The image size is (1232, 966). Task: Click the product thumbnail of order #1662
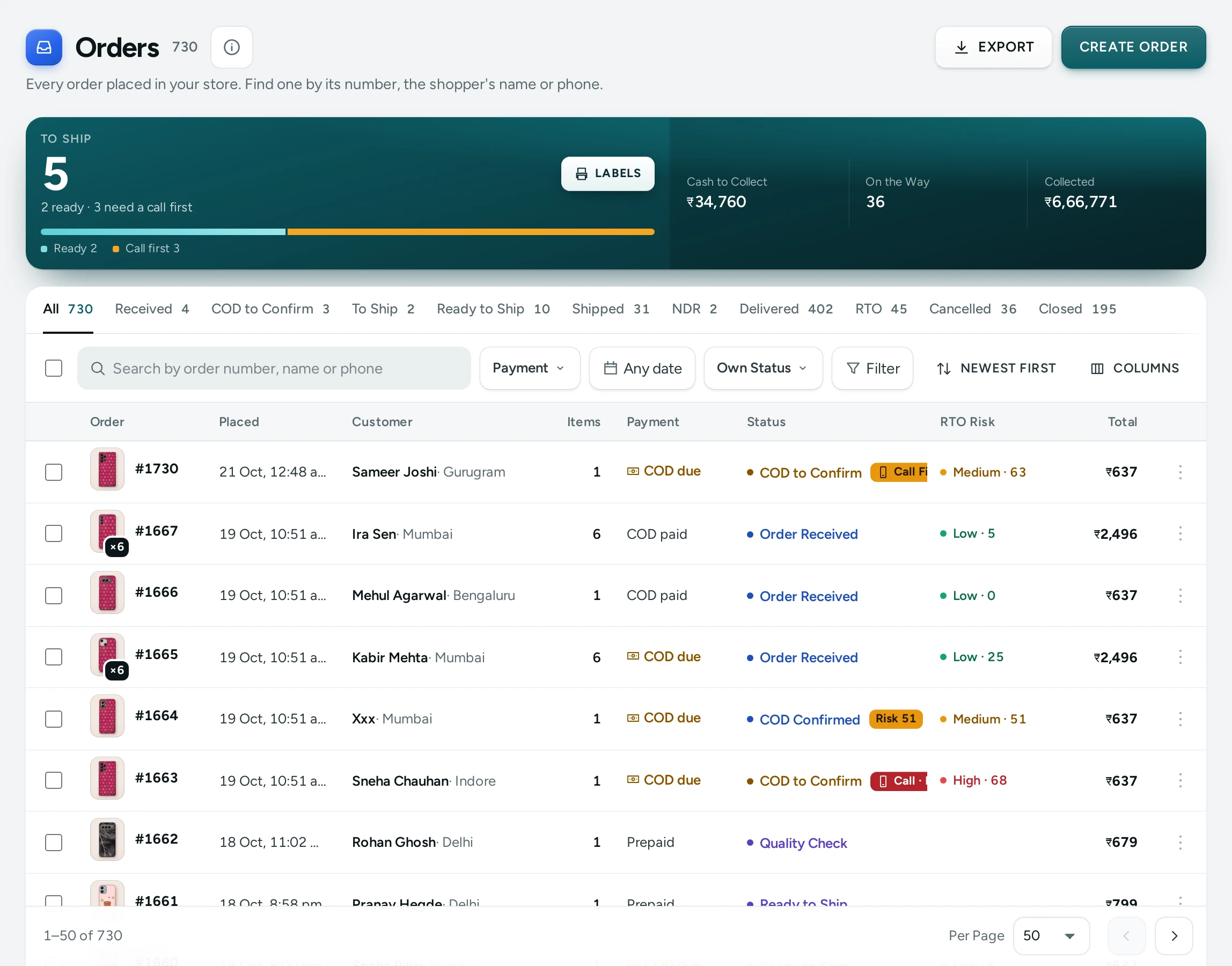(x=107, y=839)
